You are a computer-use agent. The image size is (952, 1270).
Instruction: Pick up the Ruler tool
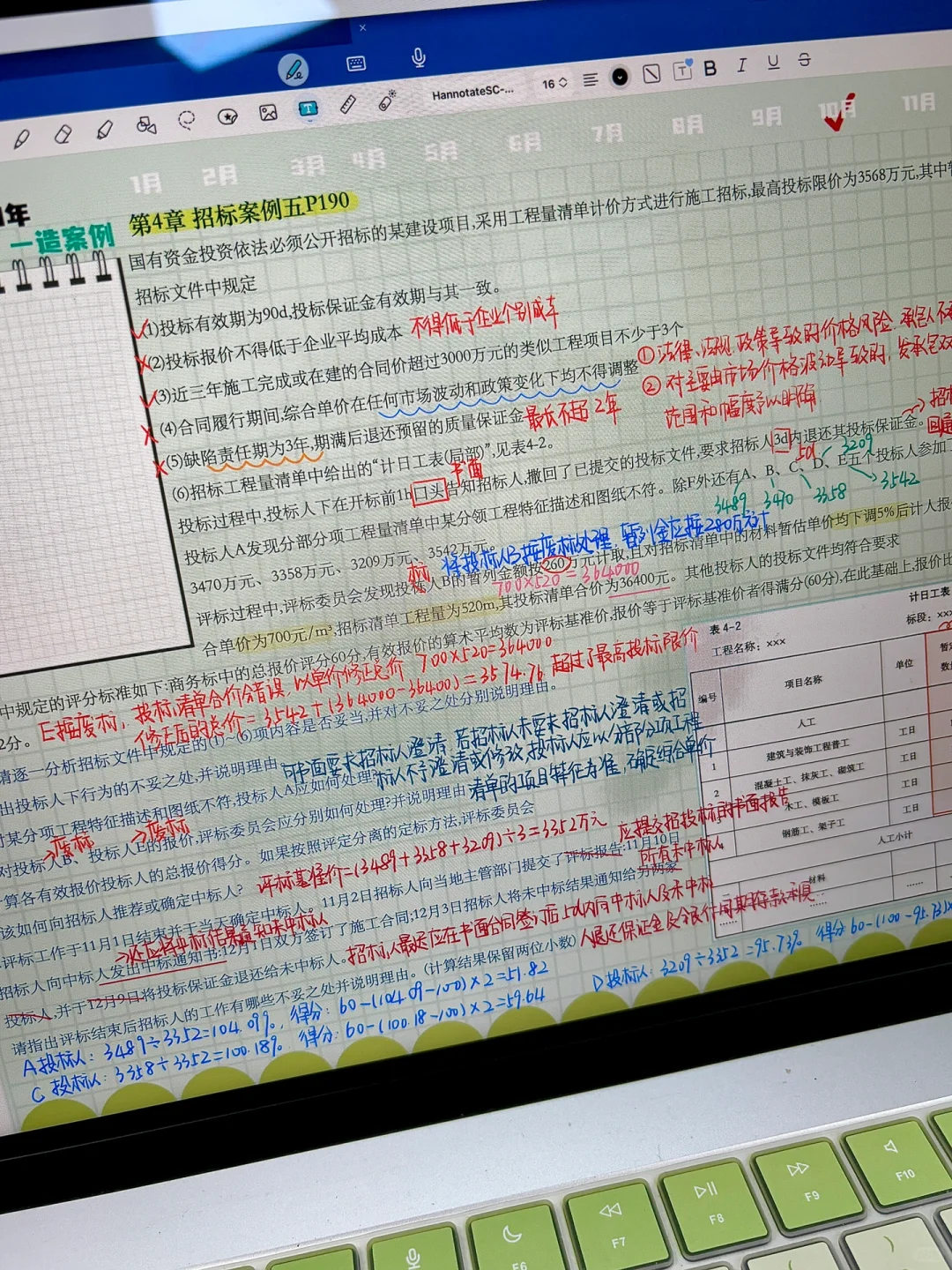coord(348,103)
